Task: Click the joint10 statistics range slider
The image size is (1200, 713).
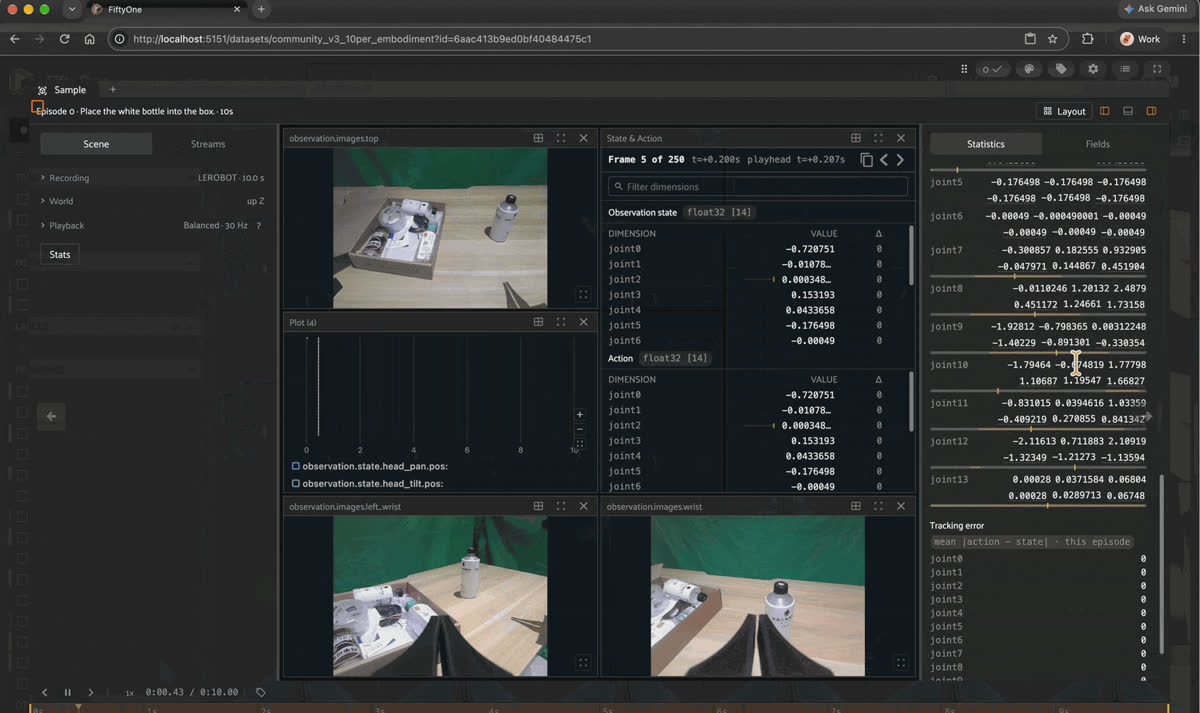Action: tap(1038, 390)
